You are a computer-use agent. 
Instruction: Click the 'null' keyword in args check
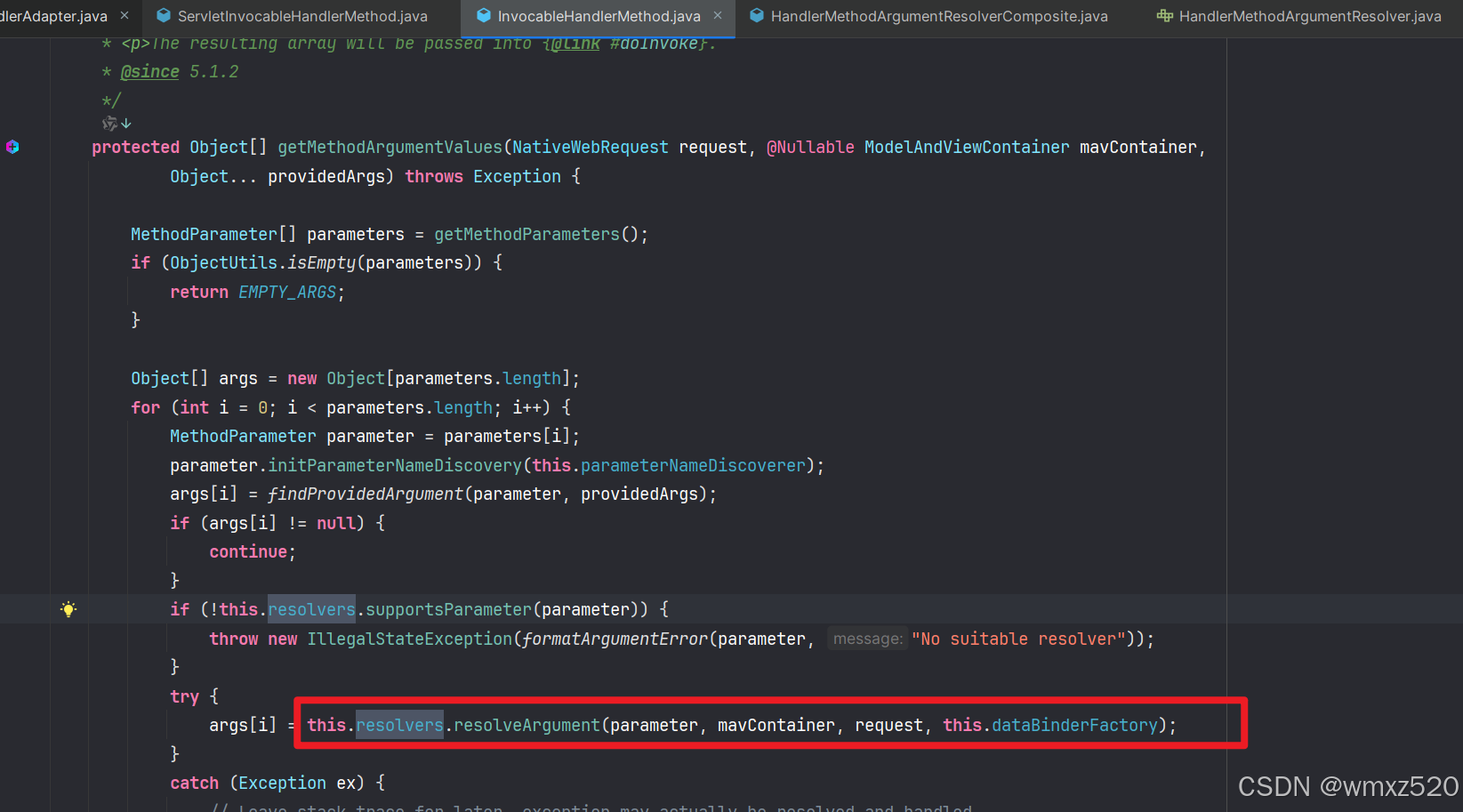pos(336,523)
